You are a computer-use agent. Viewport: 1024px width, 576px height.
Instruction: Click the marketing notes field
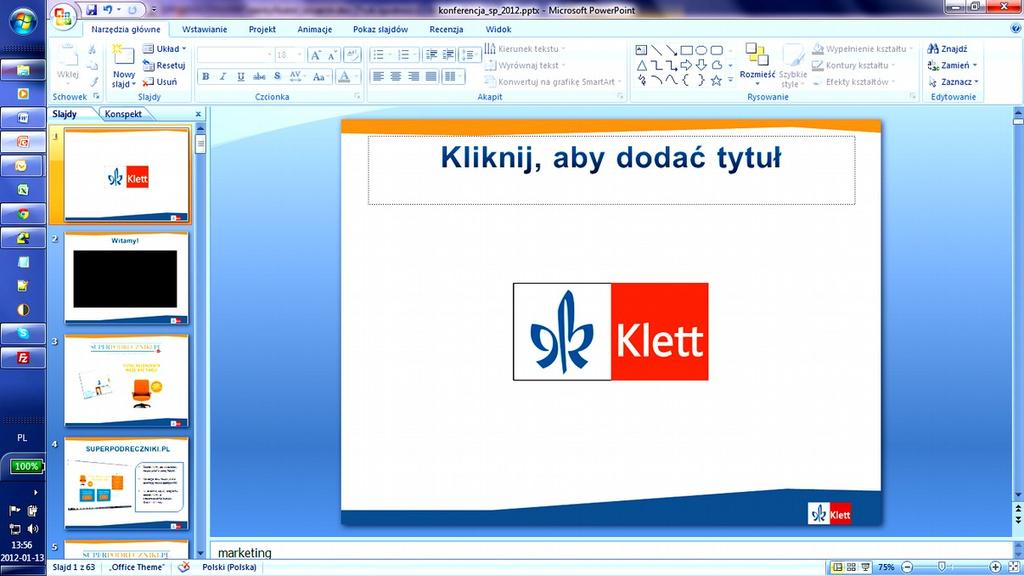(x=611, y=552)
